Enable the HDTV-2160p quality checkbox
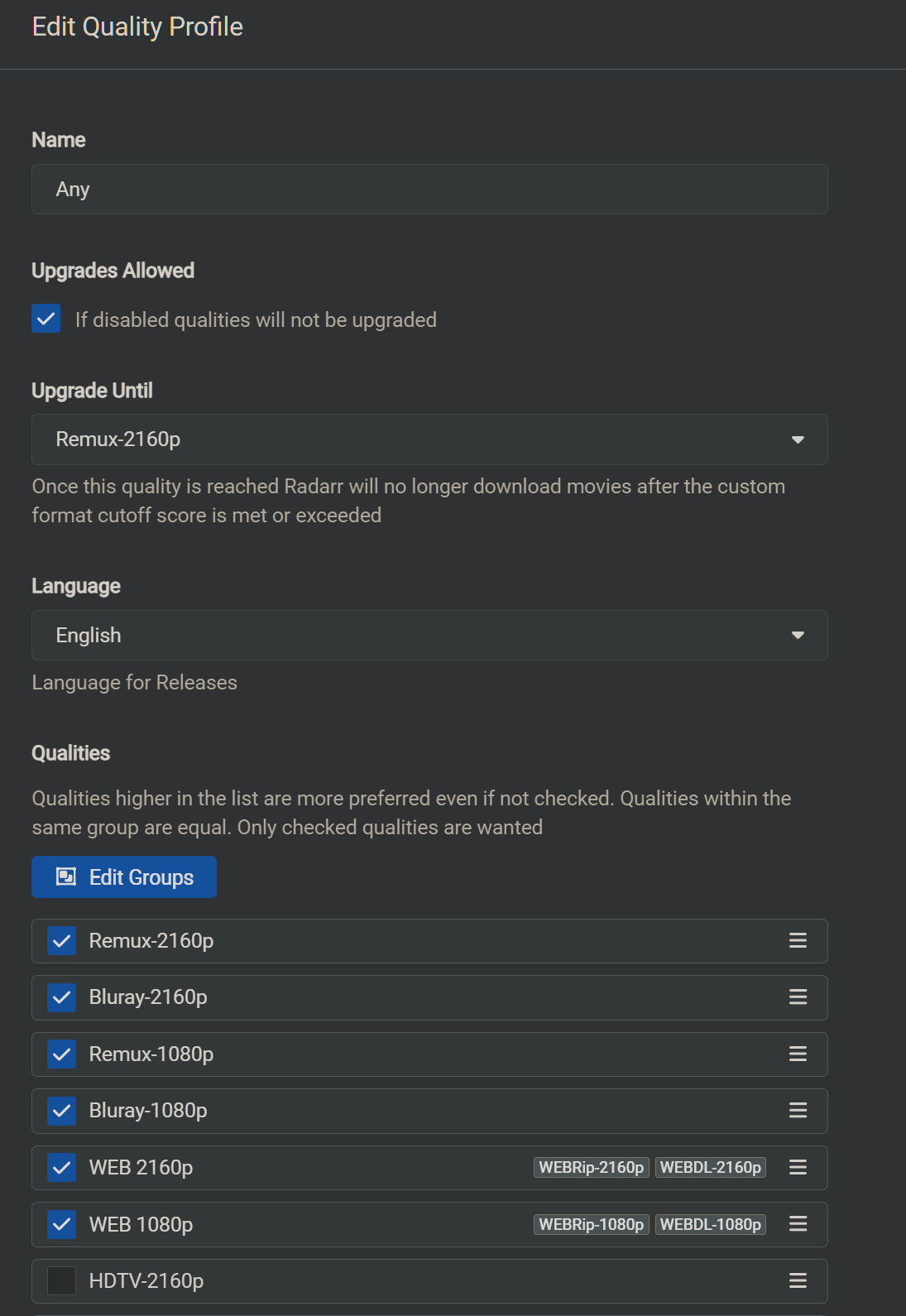 pyautogui.click(x=62, y=1280)
